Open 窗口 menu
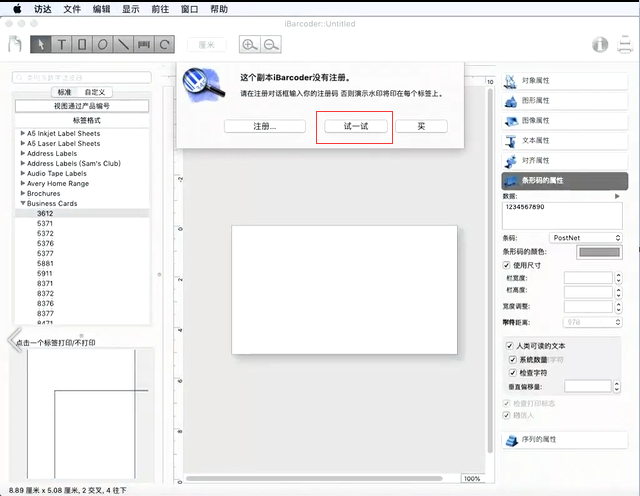This screenshot has height=496, width=640. (189, 9)
